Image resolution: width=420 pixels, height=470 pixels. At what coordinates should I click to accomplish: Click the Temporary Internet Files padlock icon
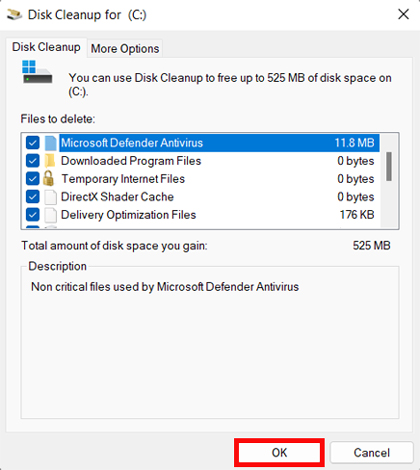coord(49,178)
